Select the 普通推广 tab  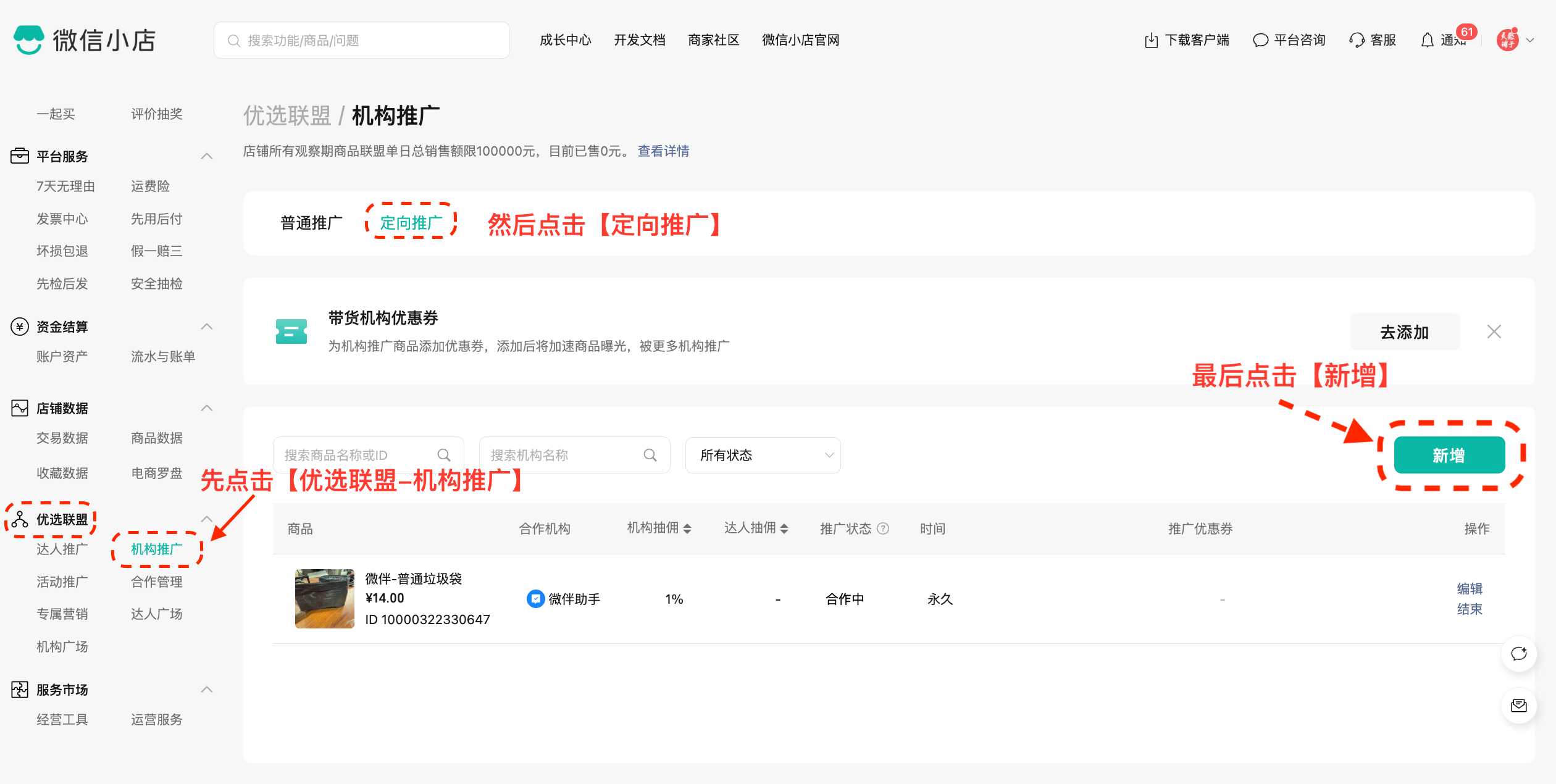(x=311, y=223)
